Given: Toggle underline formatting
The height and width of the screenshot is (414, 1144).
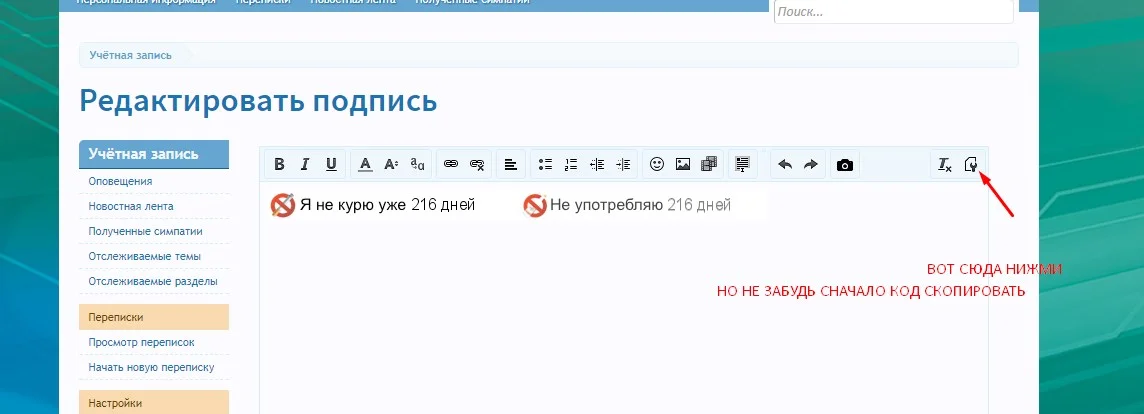Looking at the screenshot, I should (x=331, y=164).
